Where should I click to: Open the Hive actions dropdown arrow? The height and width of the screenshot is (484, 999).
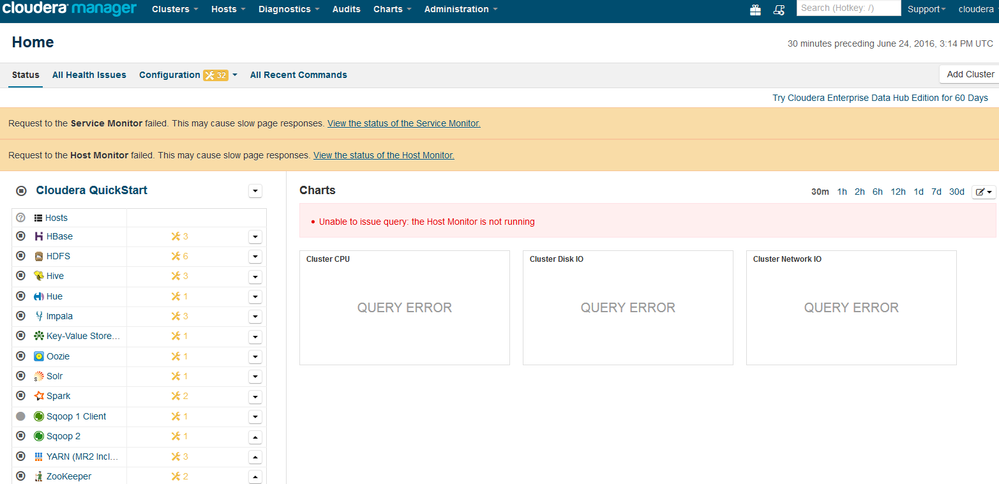pos(255,276)
